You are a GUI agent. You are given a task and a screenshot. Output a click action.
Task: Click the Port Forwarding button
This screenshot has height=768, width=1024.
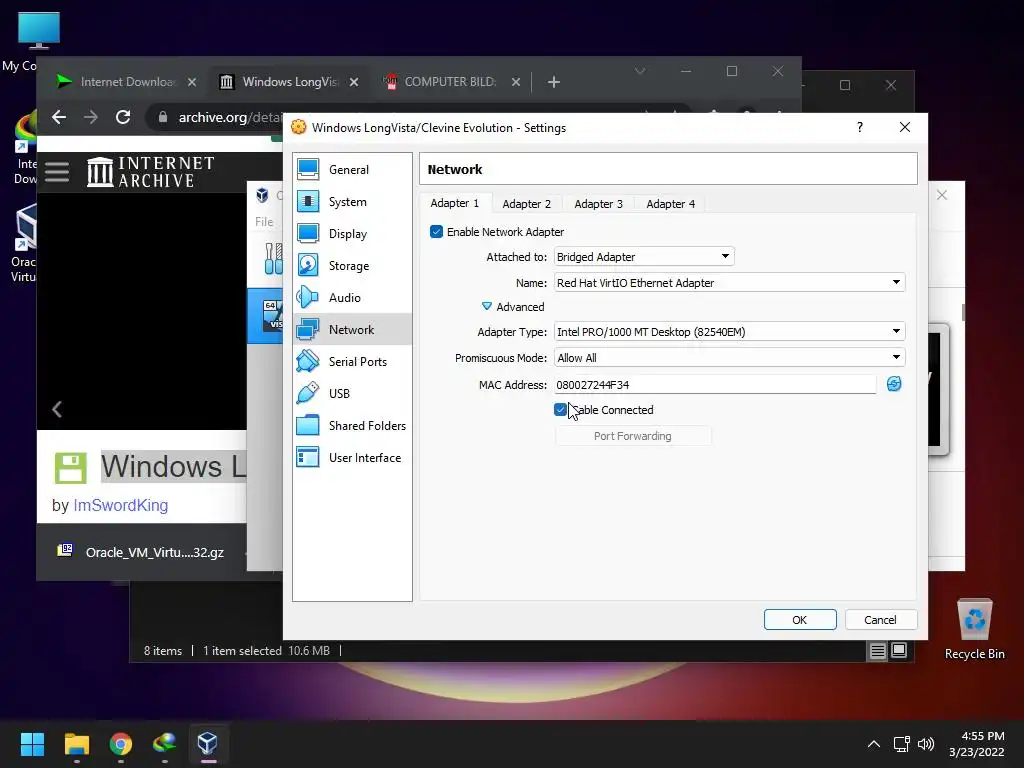[633, 436]
